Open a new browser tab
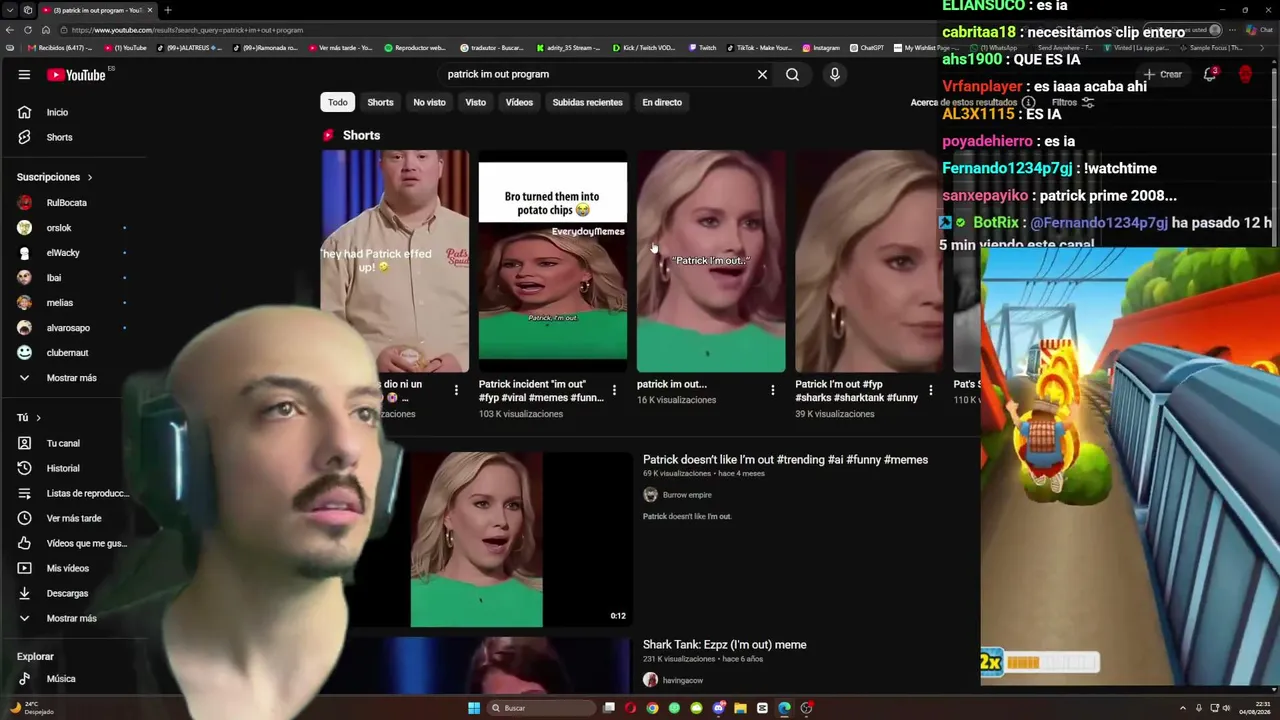 coord(167,10)
